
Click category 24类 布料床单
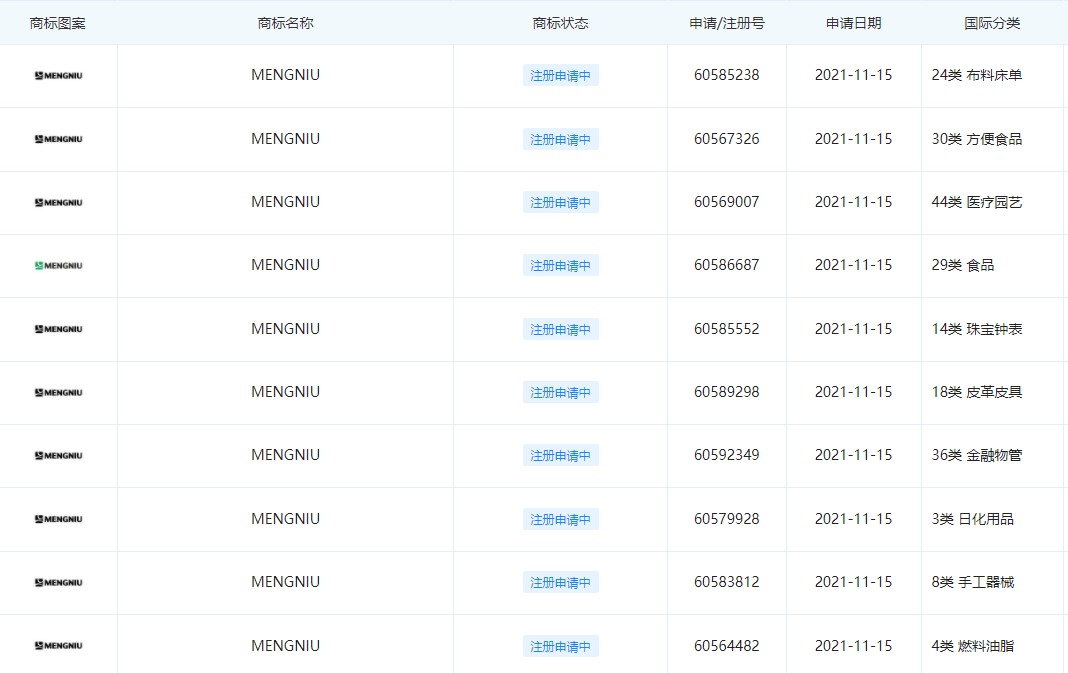click(977, 75)
